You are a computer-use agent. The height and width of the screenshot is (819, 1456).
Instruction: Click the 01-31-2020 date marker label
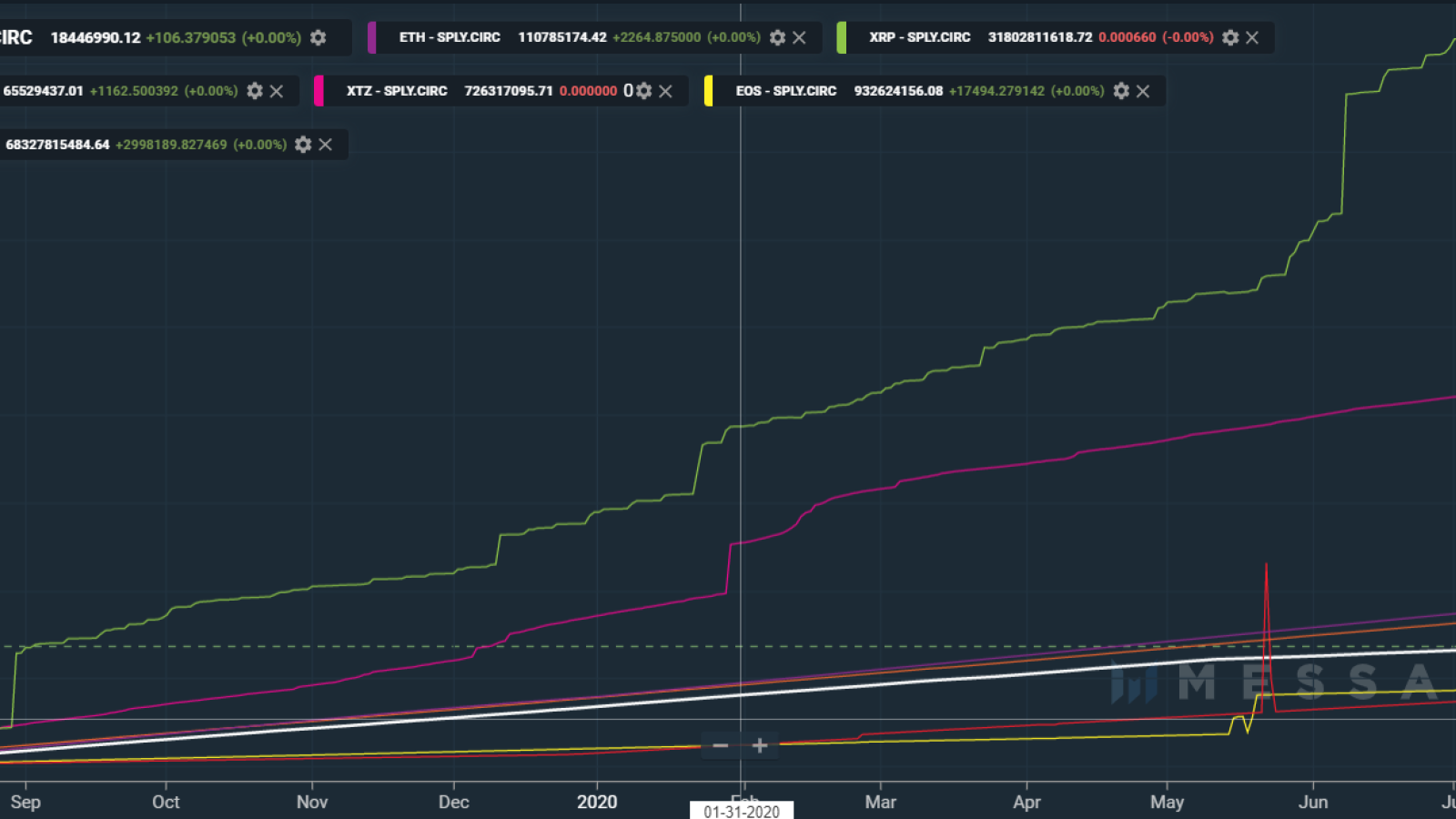click(x=742, y=811)
